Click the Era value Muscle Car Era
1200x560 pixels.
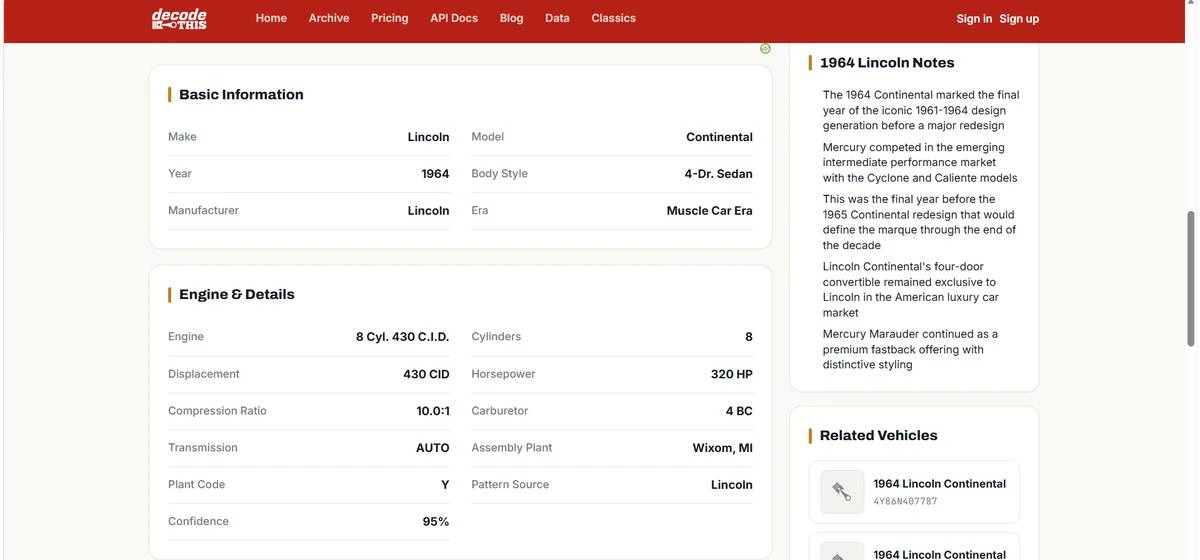click(709, 211)
